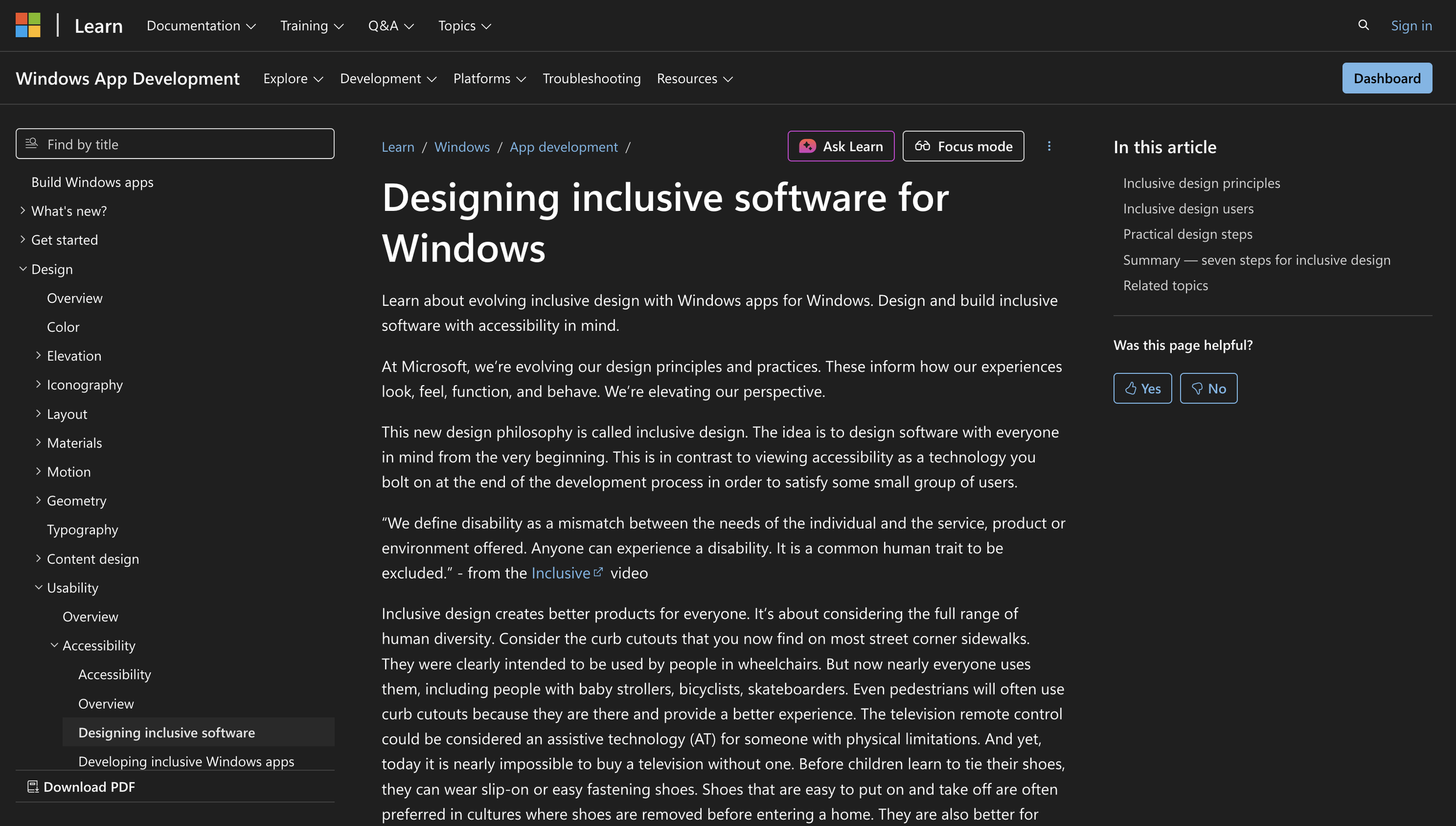Image resolution: width=1456 pixels, height=826 pixels.
Task: Click App development breadcrumb link
Action: tap(563, 147)
